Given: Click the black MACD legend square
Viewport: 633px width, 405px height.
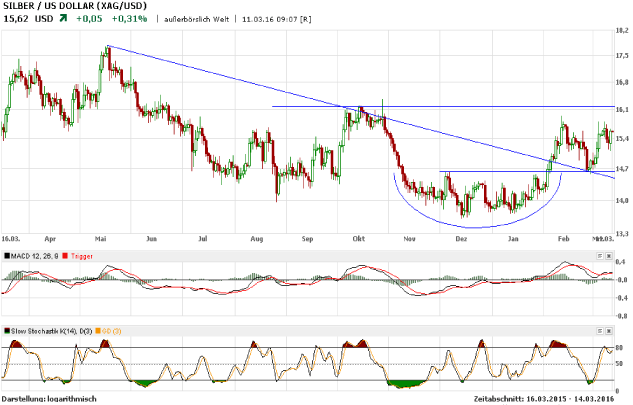Looking at the screenshot, I should tap(5, 256).
